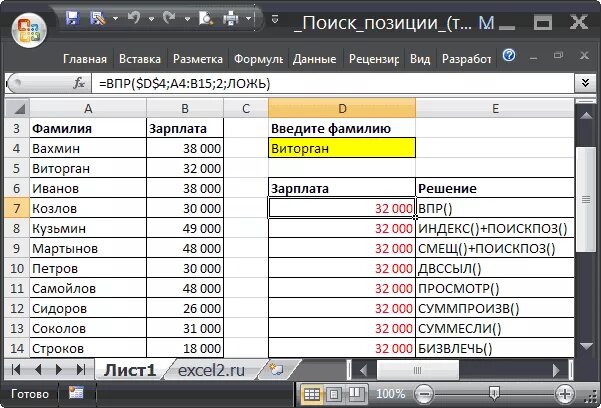This screenshot has height=408, width=601.
Task: Switch to the excel2.ru sheet tab
Action: click(x=212, y=370)
